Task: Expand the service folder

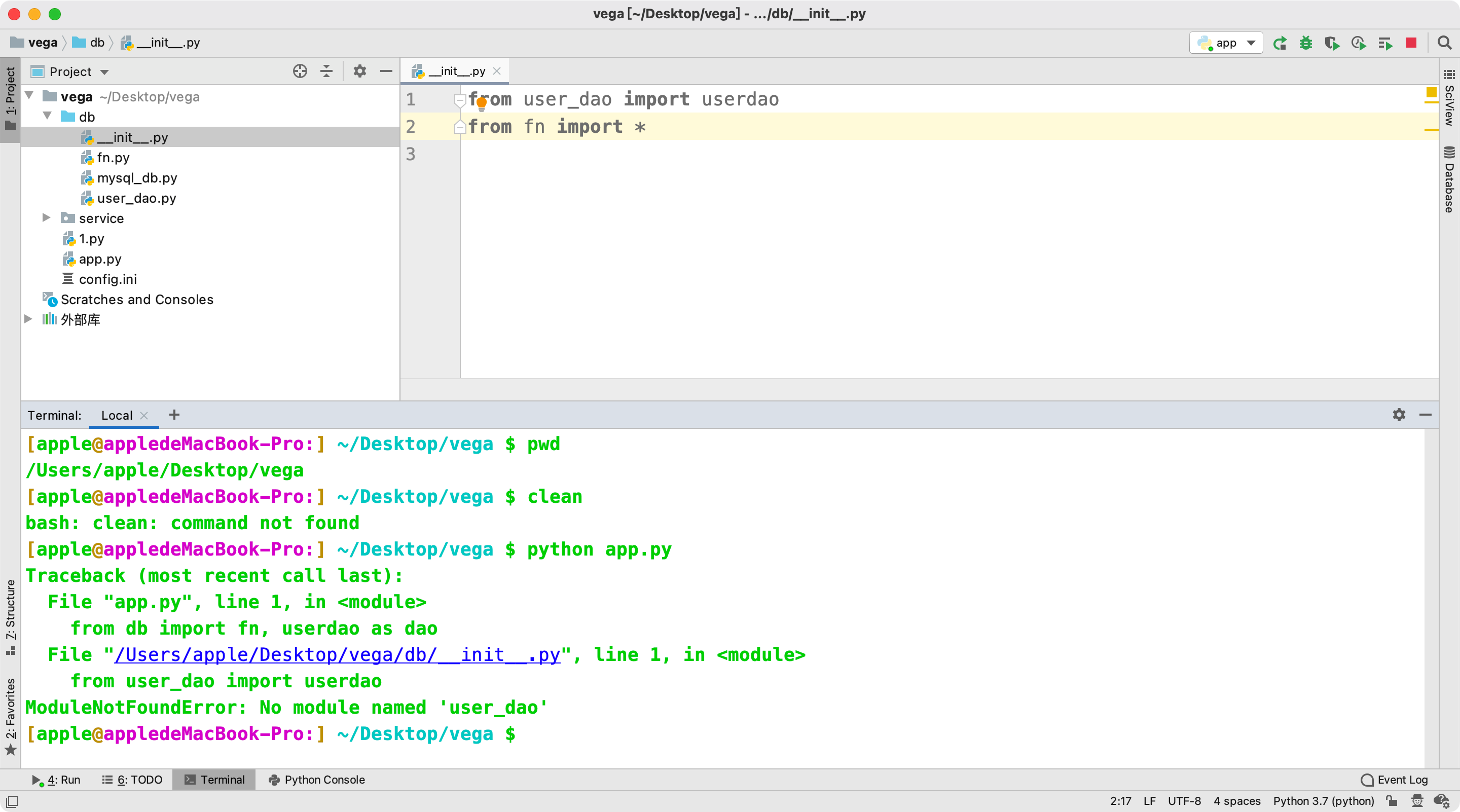Action: (x=47, y=217)
